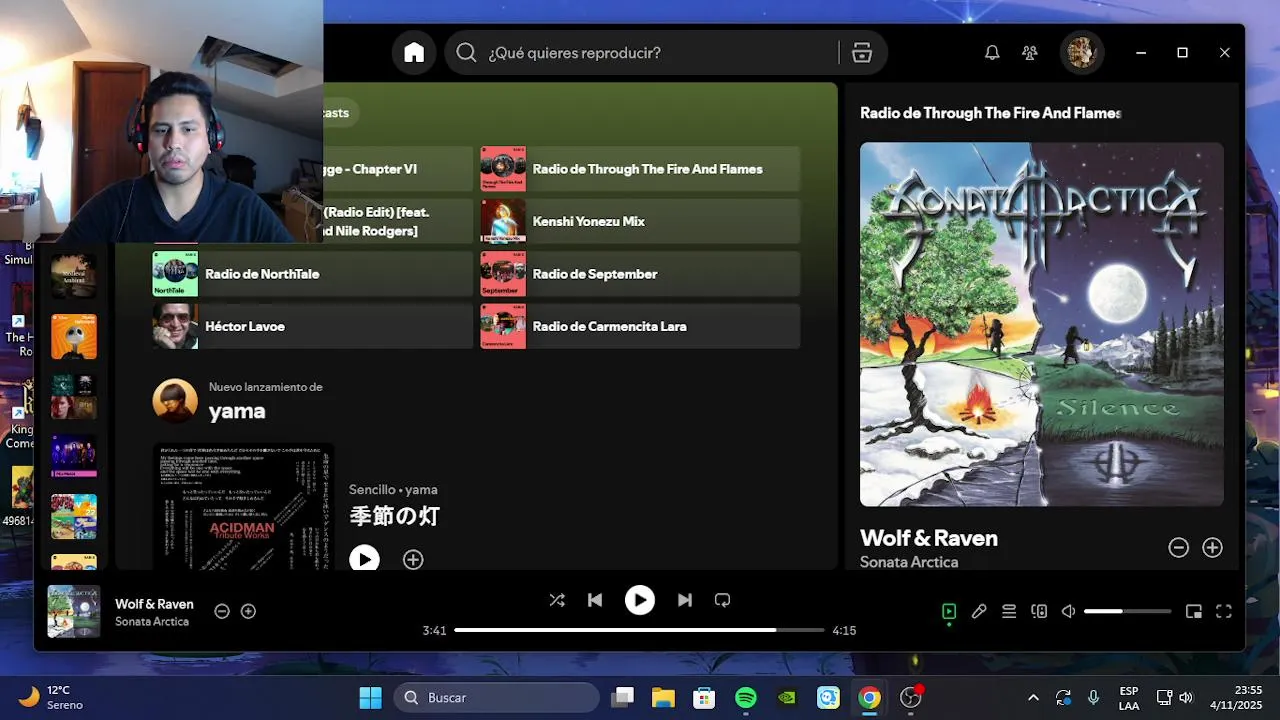Click the taskbar Buscar search box

[x=497, y=697]
